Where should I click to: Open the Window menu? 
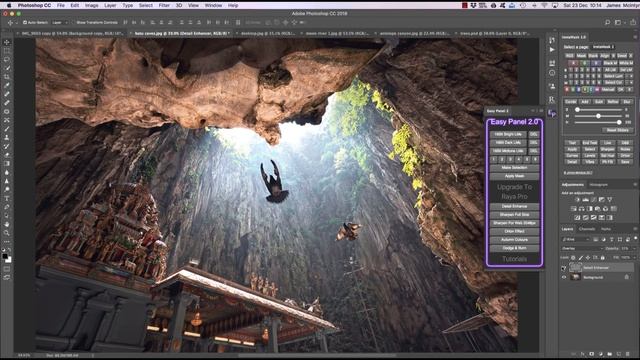tap(213, 5)
